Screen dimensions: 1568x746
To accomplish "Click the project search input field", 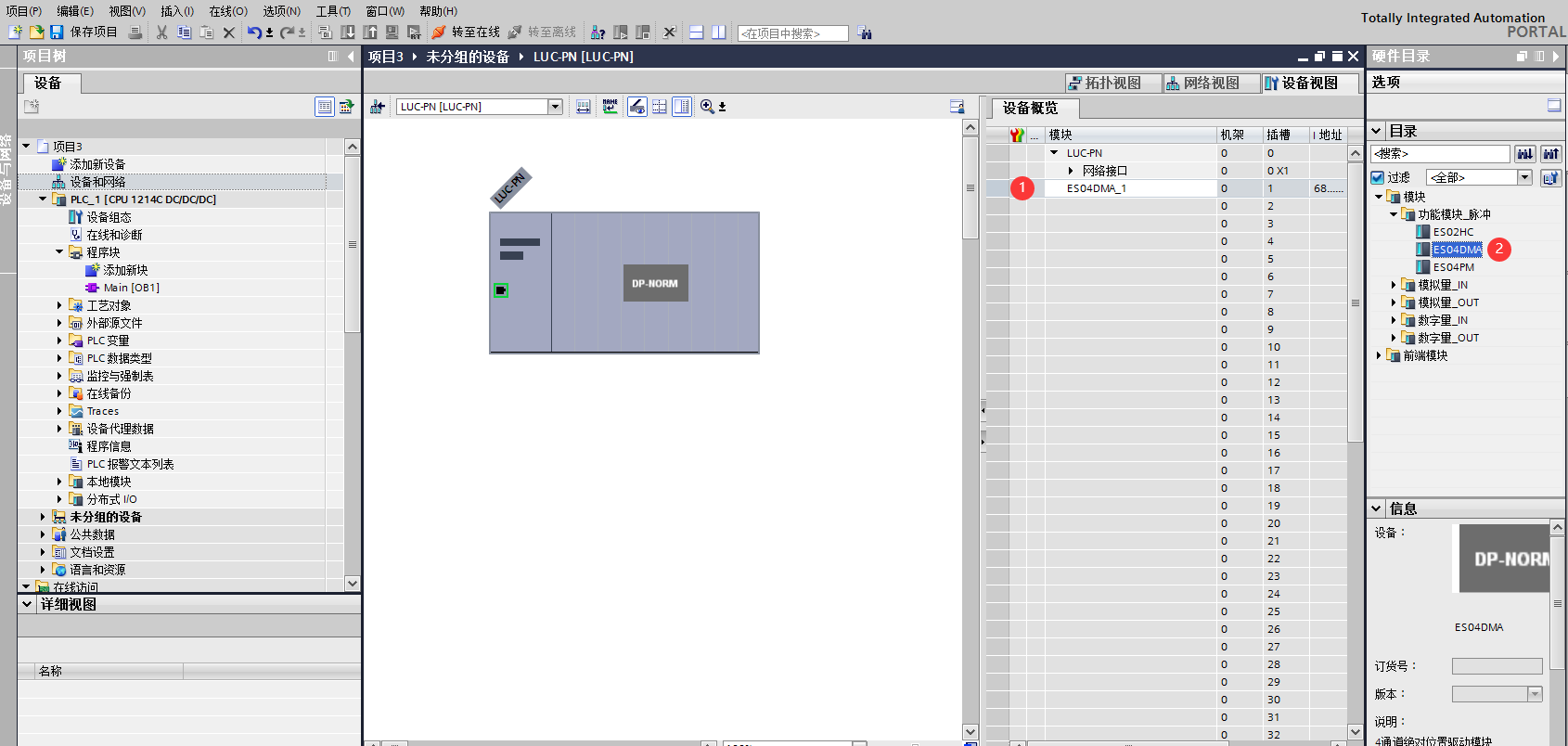I will (792, 33).
